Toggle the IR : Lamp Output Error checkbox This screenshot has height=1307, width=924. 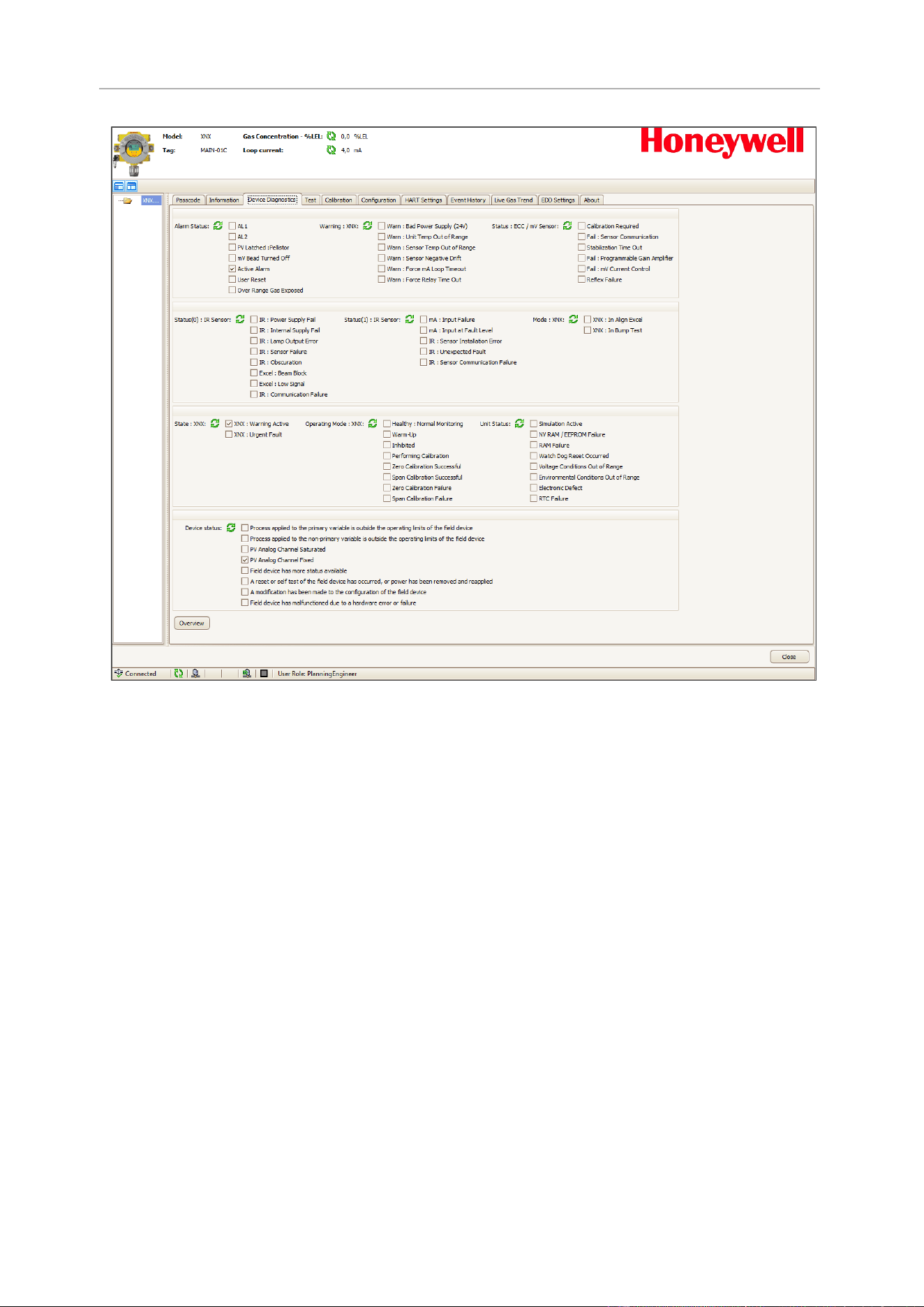[254, 341]
